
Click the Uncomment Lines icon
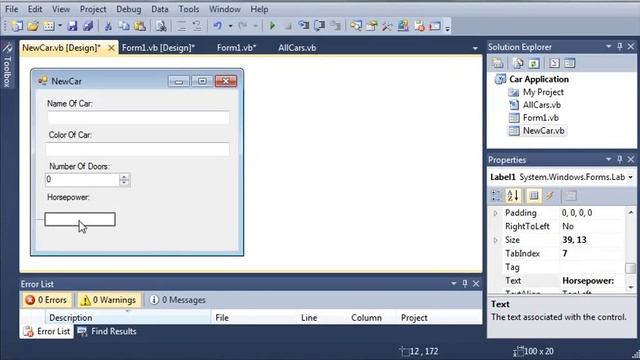197,26
